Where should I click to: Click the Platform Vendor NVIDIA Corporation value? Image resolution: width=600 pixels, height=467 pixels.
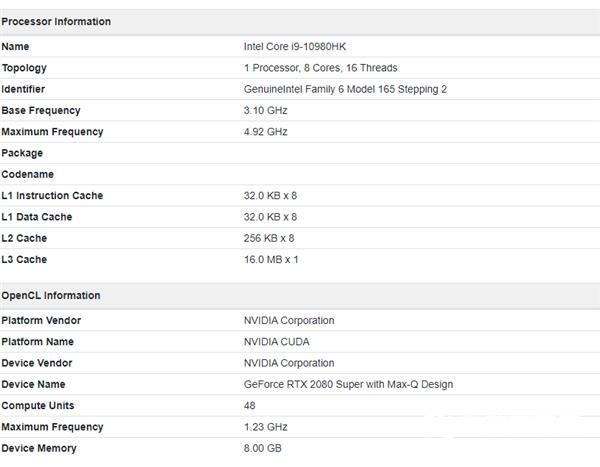click(x=289, y=320)
